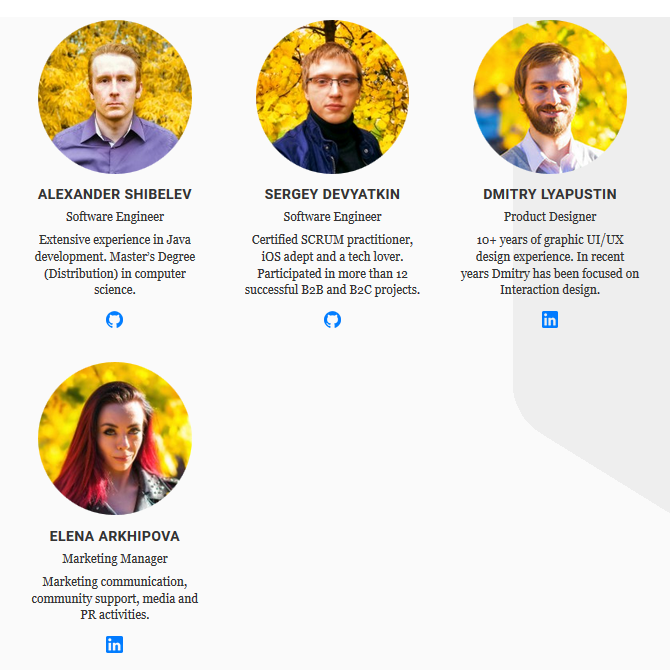Select the ALEXANDER SHIBELEV name heading

tap(115, 194)
